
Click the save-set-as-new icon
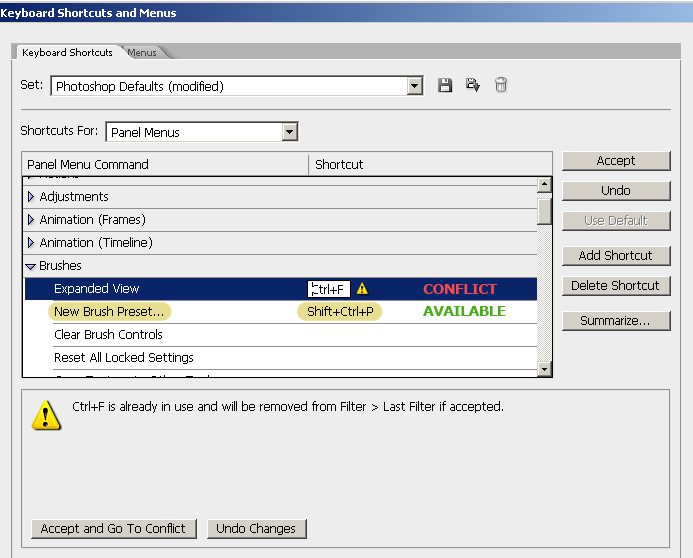tap(473, 86)
